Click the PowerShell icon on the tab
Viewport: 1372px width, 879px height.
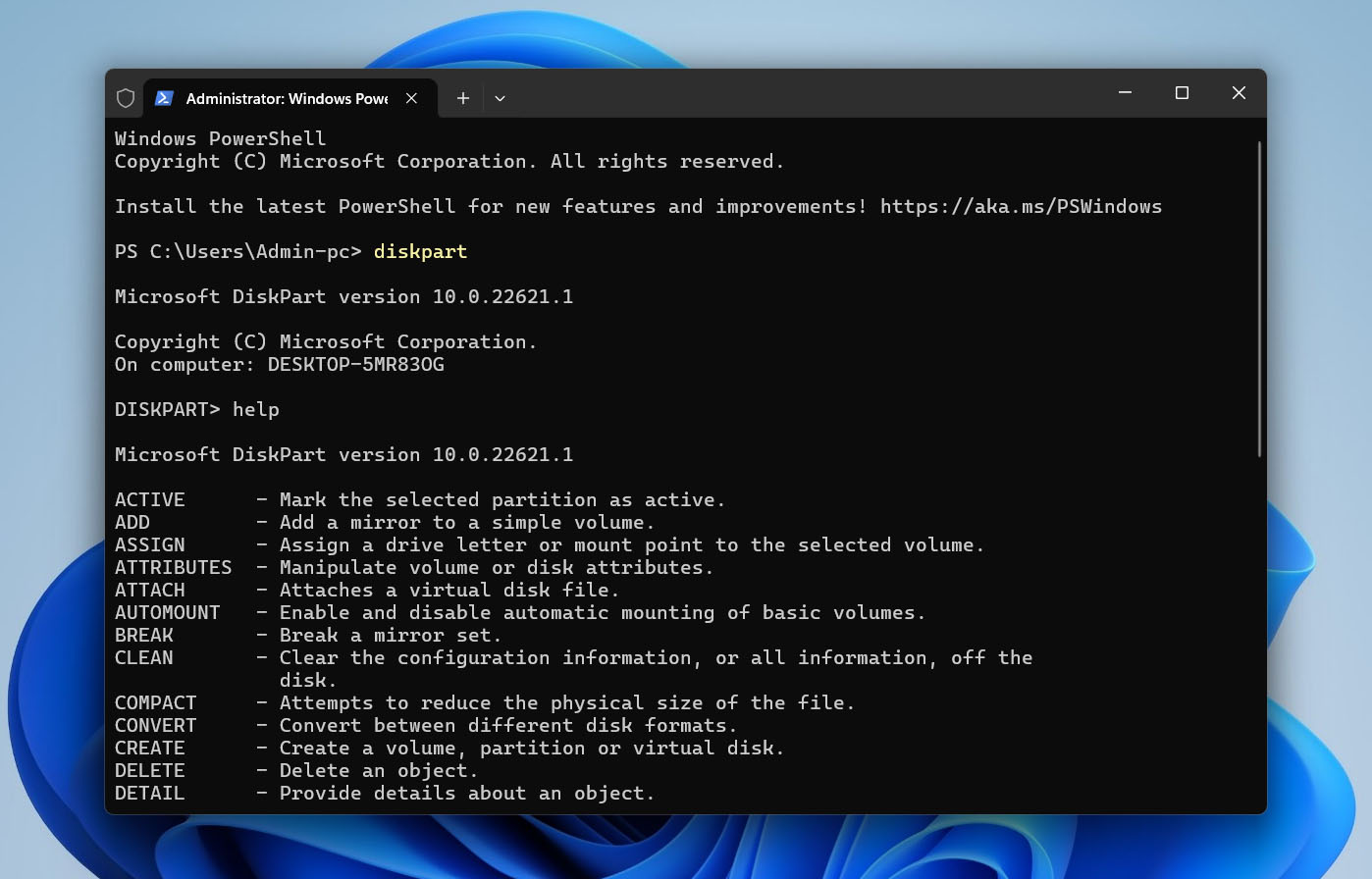[165, 98]
